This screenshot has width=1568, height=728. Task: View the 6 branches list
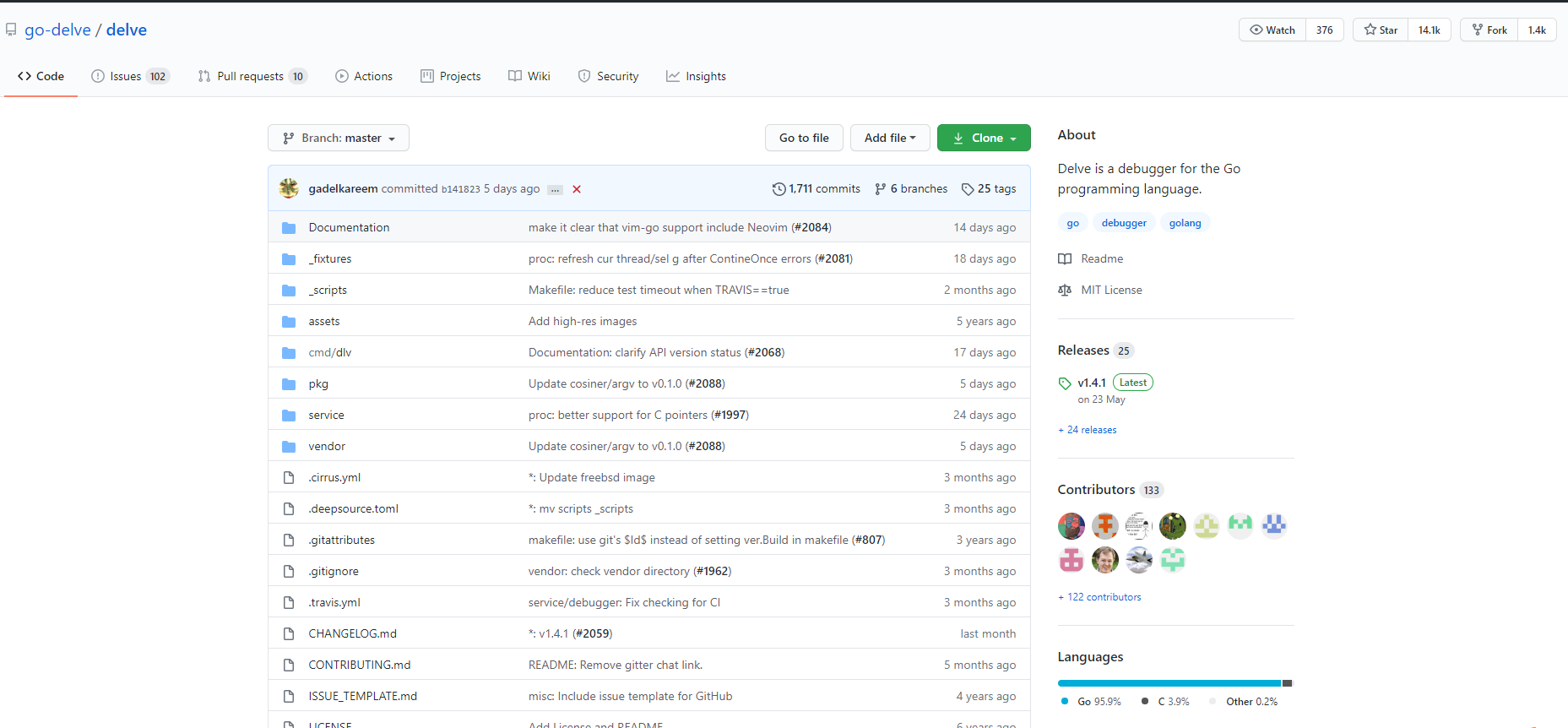click(911, 189)
